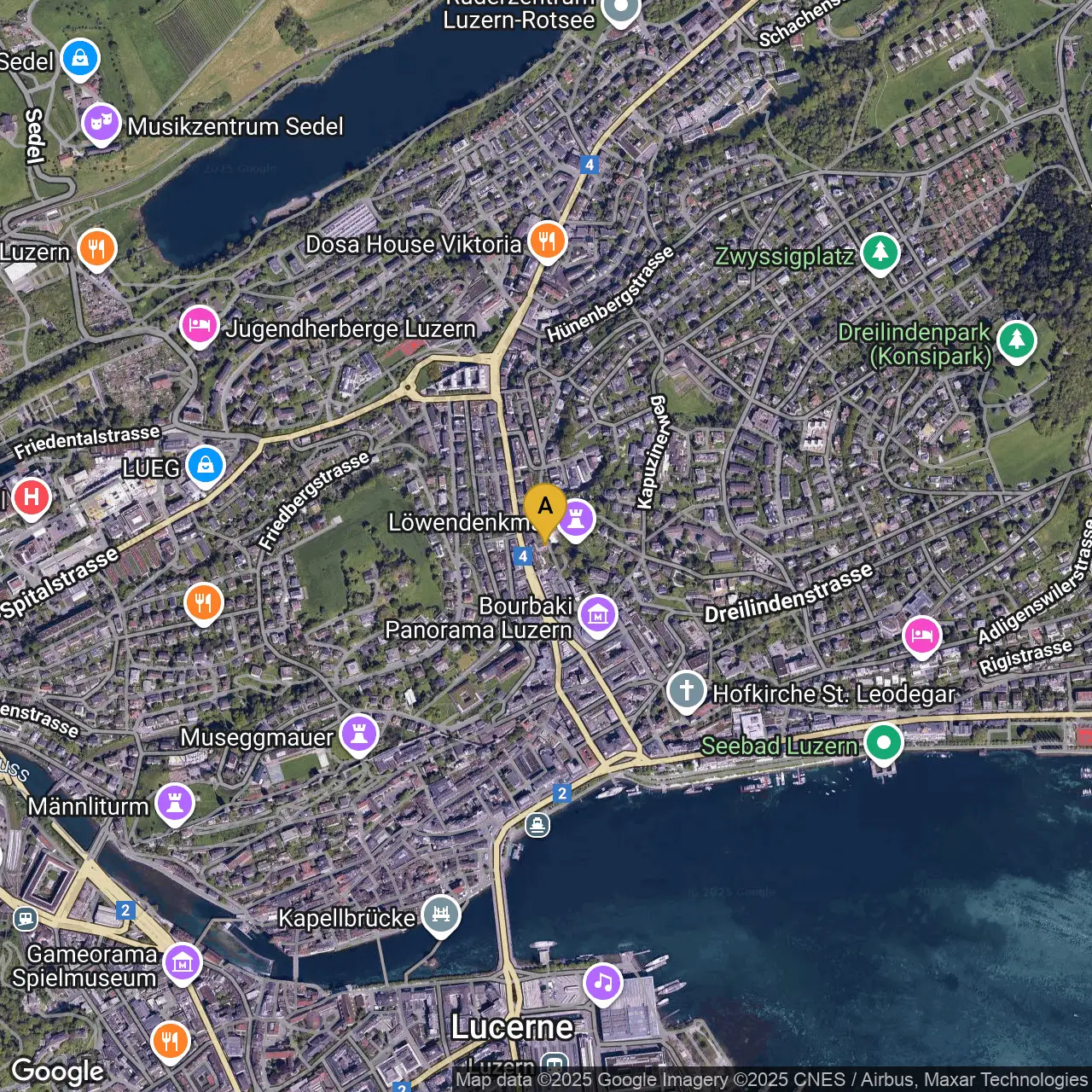Viewport: 1092px width, 1092px height.
Task: Select the ferry terminal icon on the lakeshore
Action: [x=537, y=825]
